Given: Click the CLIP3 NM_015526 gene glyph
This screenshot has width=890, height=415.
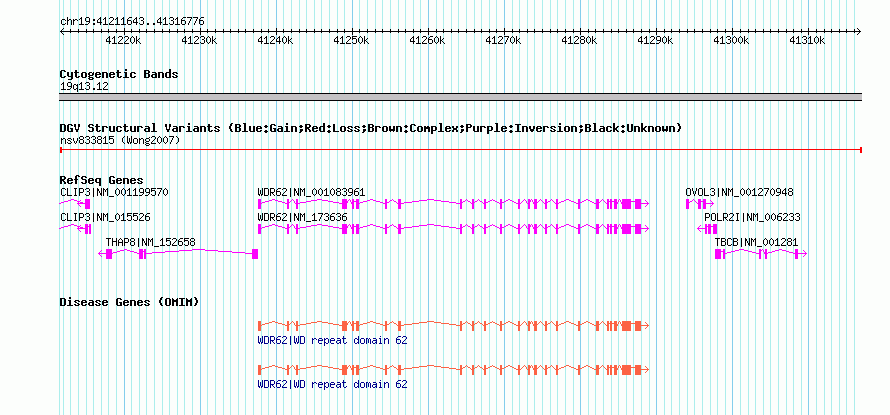Looking at the screenshot, I should tap(75, 229).
